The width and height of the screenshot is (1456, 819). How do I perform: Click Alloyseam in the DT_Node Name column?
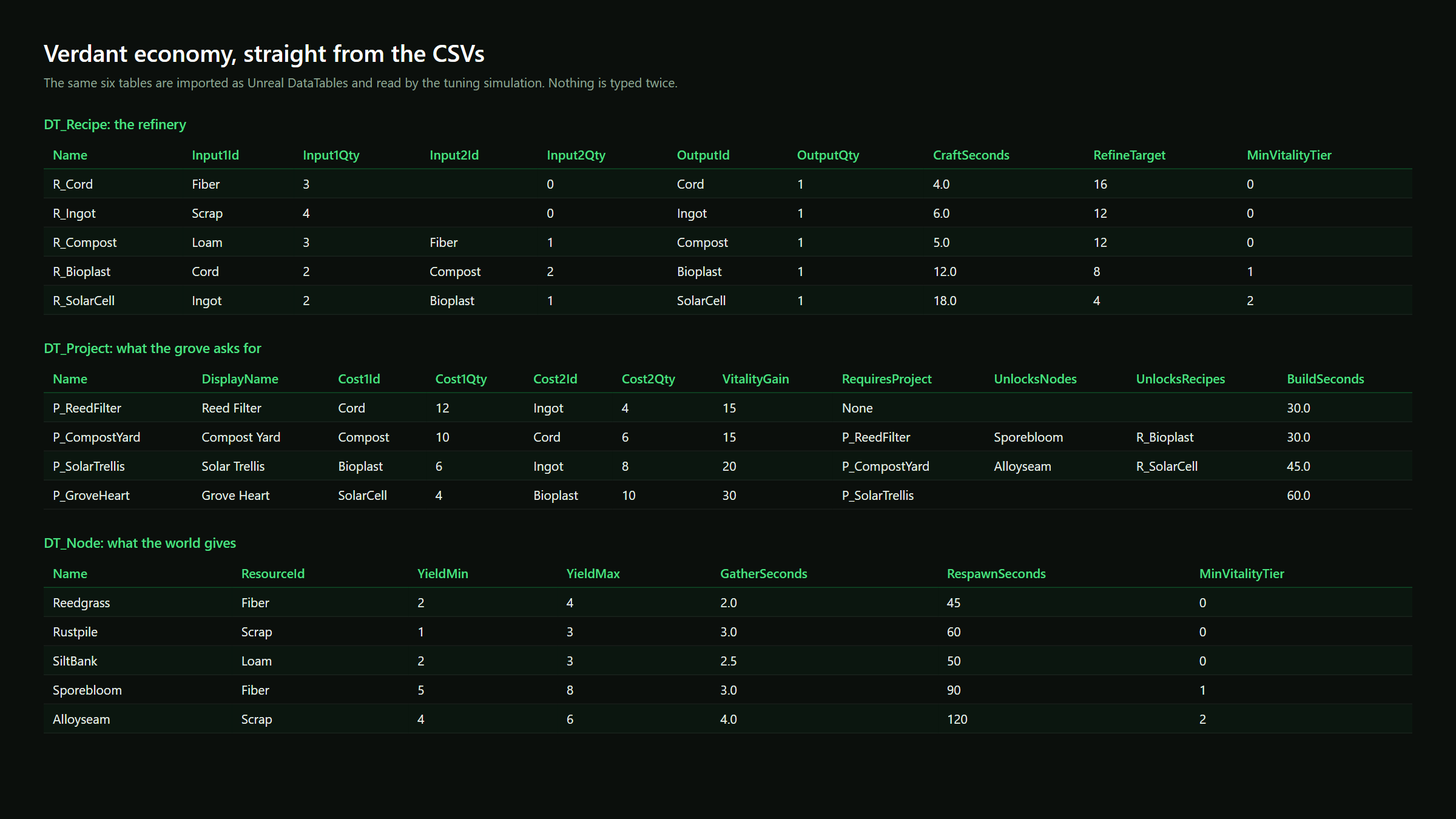coord(81,720)
